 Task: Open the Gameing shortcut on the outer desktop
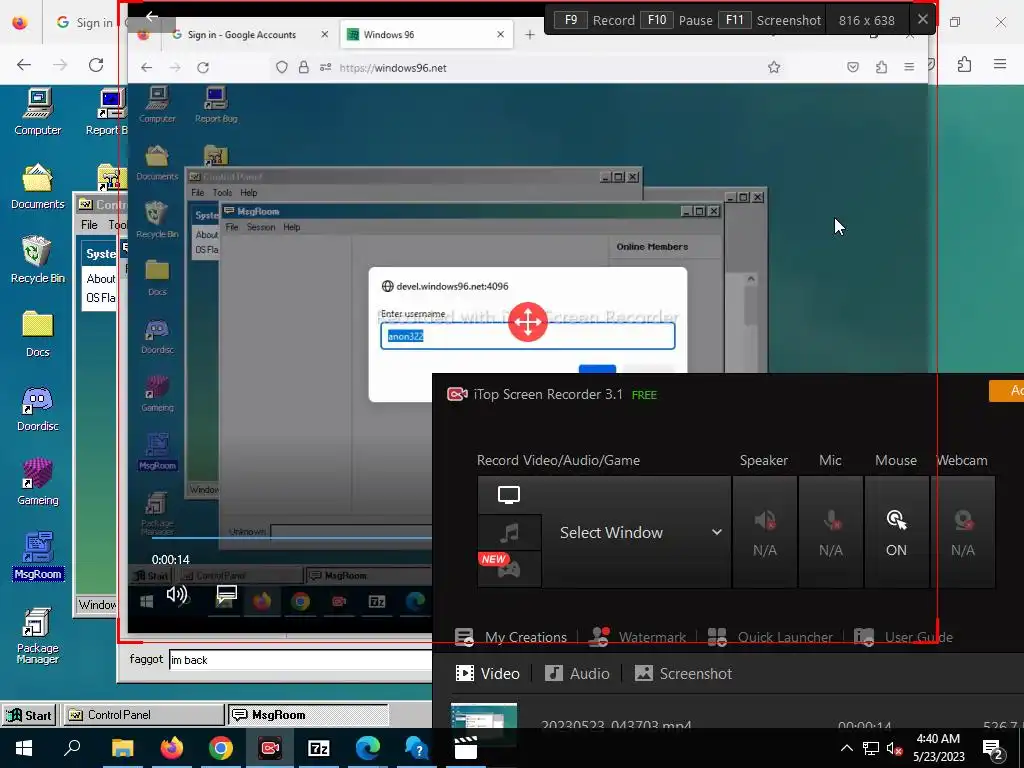(x=37, y=482)
